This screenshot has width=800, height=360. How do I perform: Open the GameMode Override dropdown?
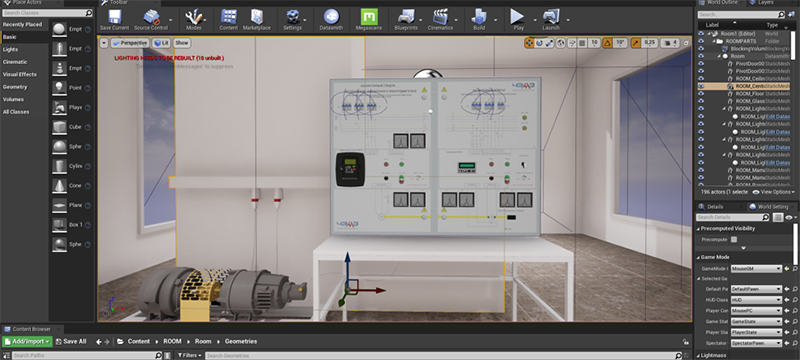pyautogui.click(x=756, y=268)
